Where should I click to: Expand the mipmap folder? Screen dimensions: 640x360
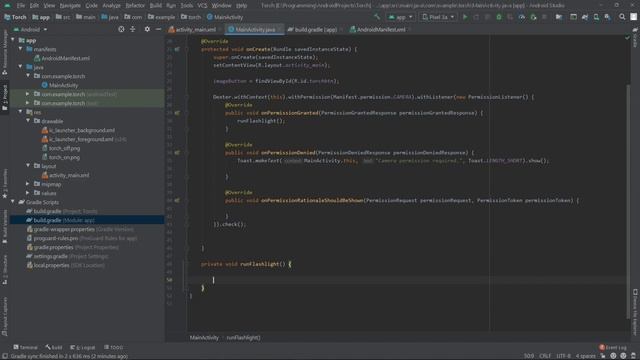tap(28, 184)
